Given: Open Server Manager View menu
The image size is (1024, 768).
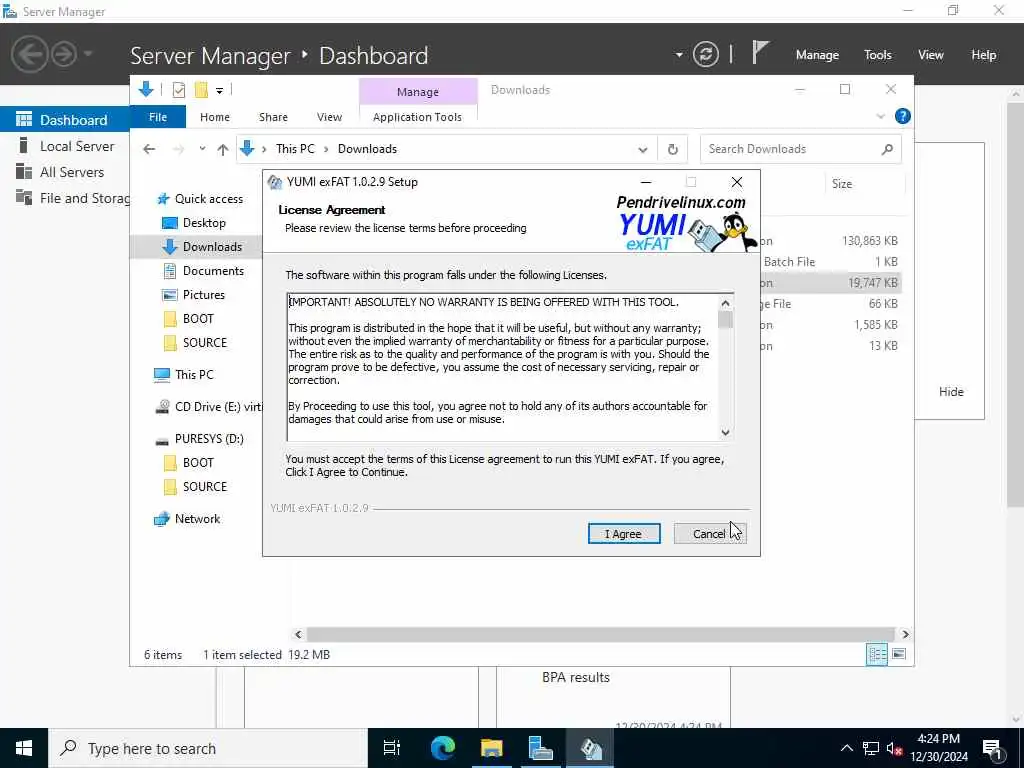Looking at the screenshot, I should 931,55.
